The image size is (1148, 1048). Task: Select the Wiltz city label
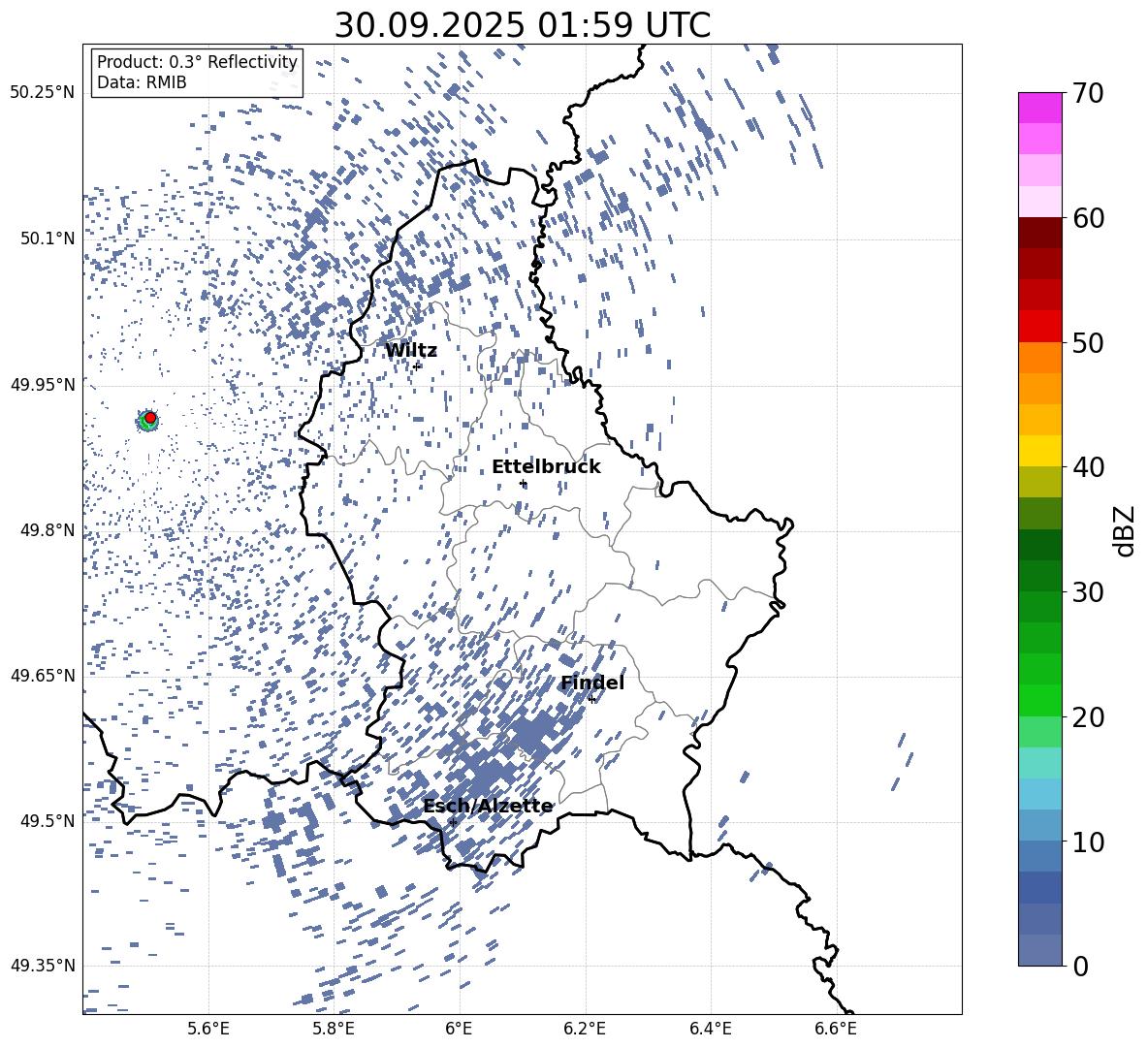(411, 350)
